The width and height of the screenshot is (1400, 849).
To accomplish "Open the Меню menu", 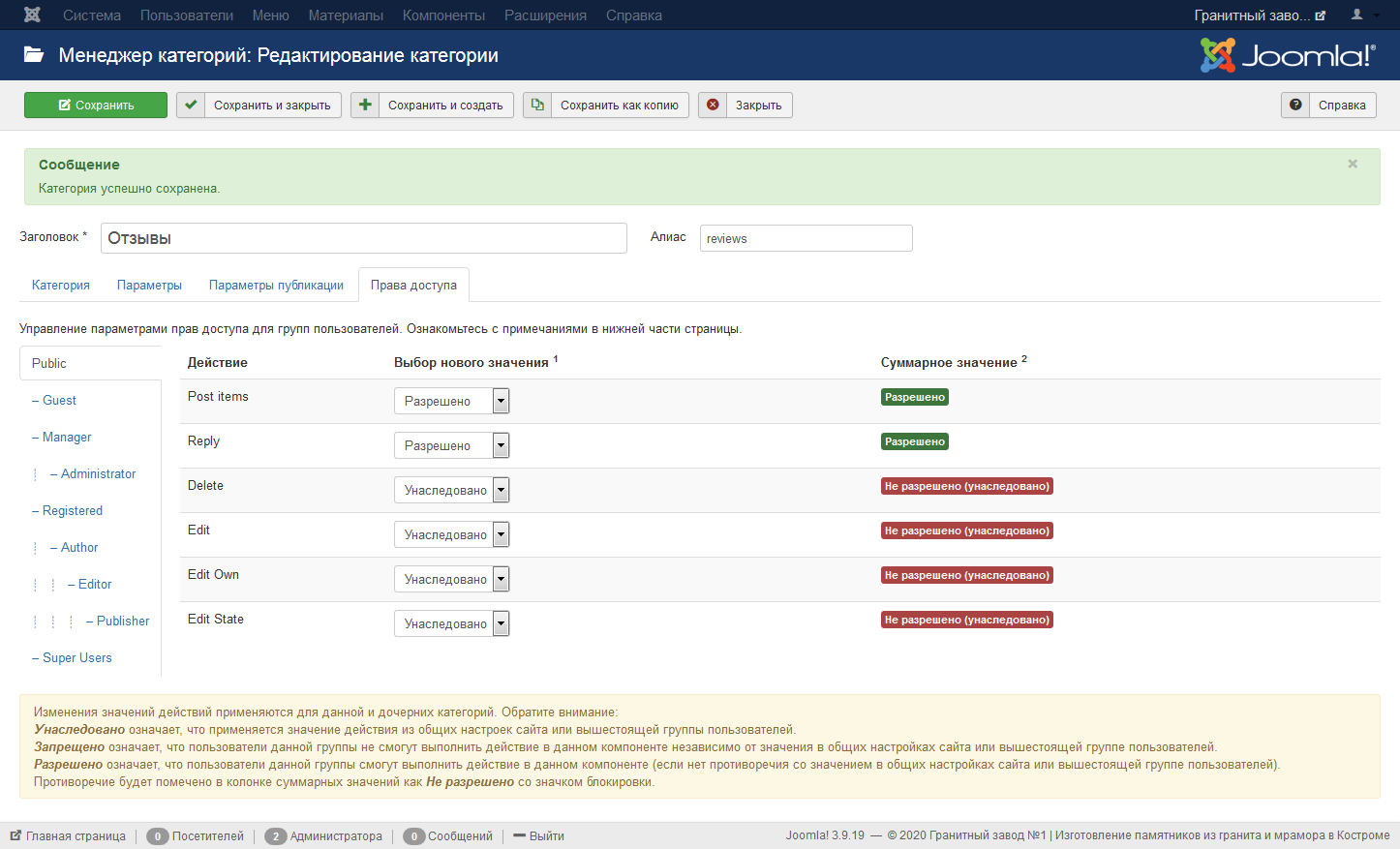I will tap(271, 15).
